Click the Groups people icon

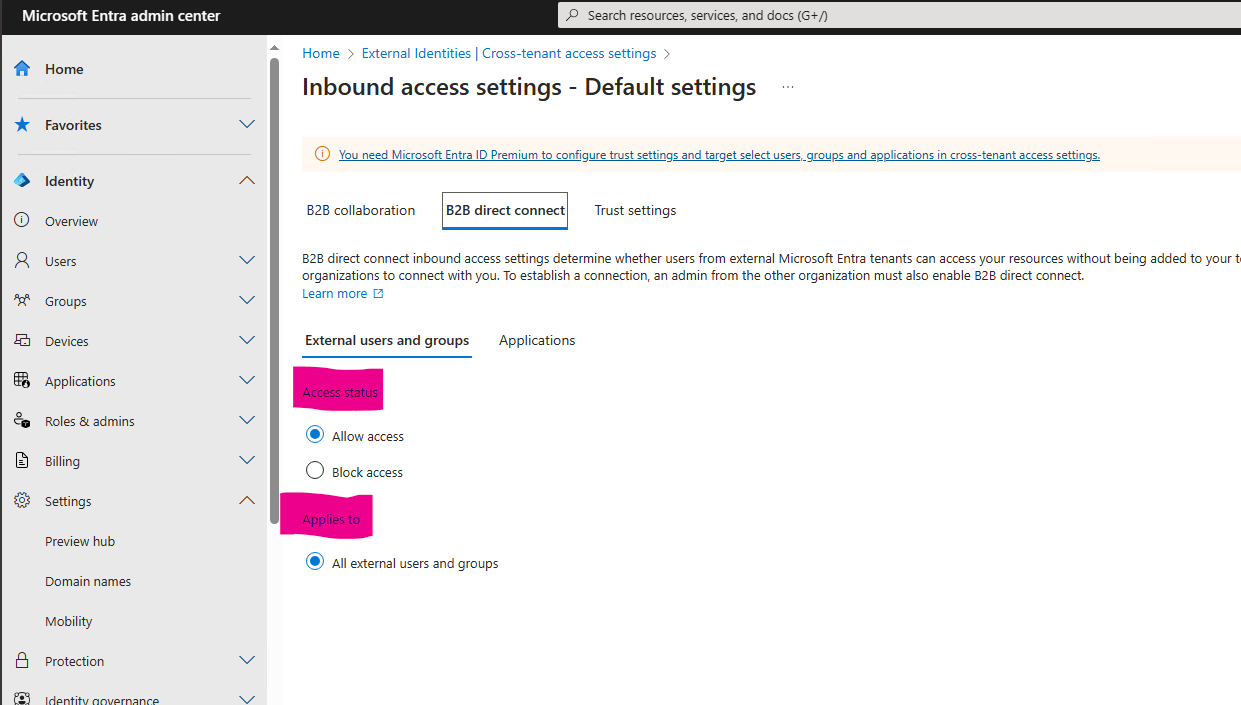(x=22, y=300)
